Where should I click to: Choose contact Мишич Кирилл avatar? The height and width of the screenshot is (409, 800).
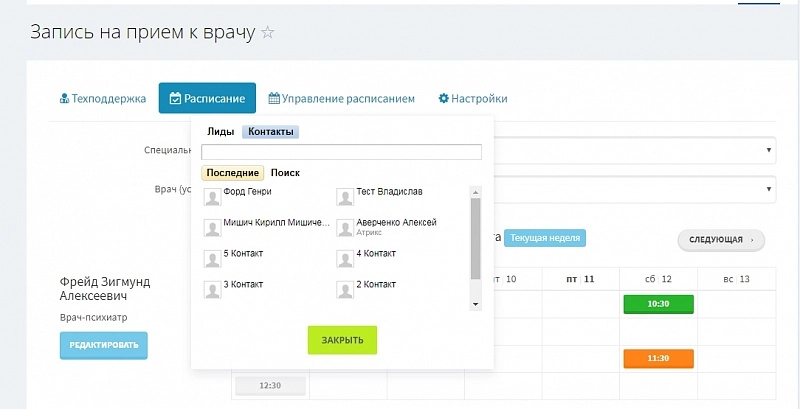coord(212,227)
